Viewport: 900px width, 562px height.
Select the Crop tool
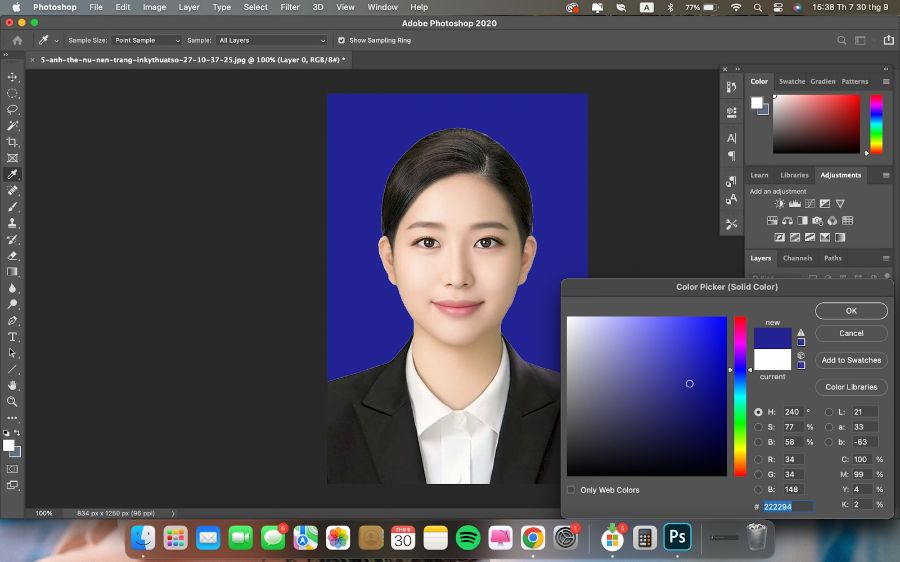(12, 142)
